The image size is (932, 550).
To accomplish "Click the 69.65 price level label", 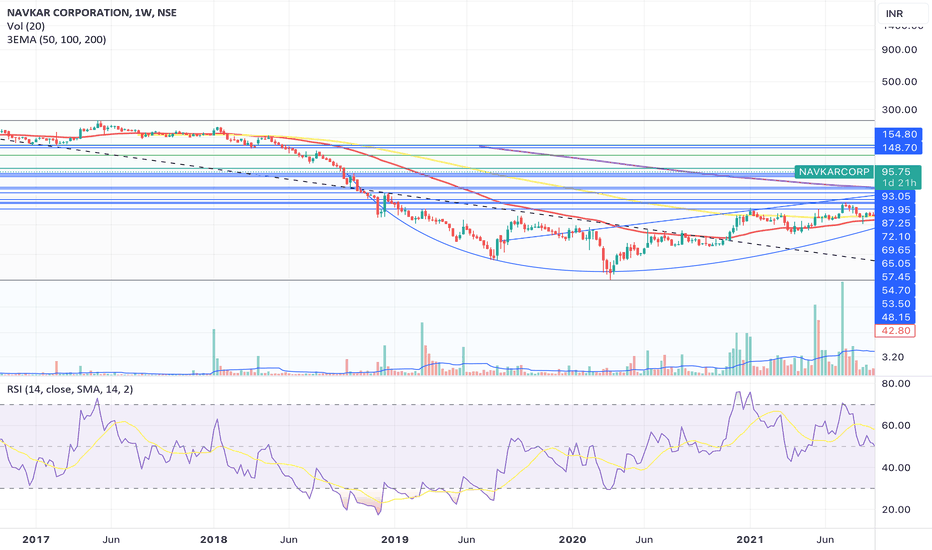I will [x=896, y=250].
